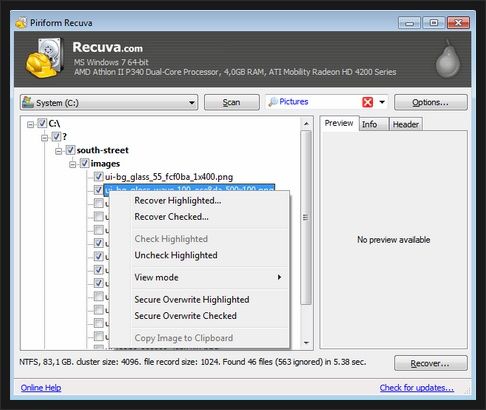
Task: Open the System (C:) drive dropdown
Action: click(x=192, y=102)
